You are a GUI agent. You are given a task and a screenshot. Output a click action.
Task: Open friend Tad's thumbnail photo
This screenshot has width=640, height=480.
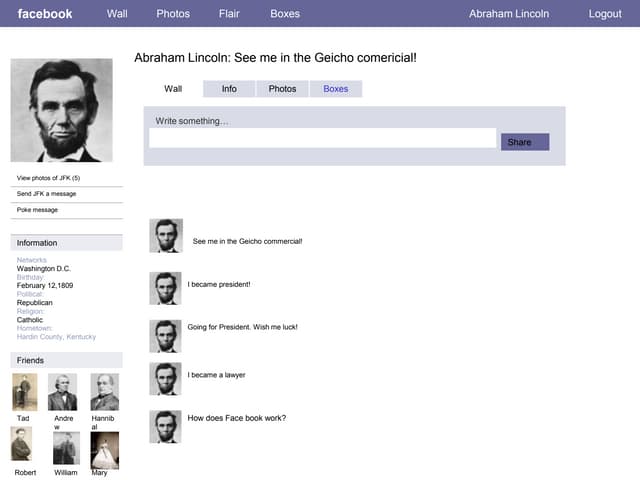pos(24,392)
